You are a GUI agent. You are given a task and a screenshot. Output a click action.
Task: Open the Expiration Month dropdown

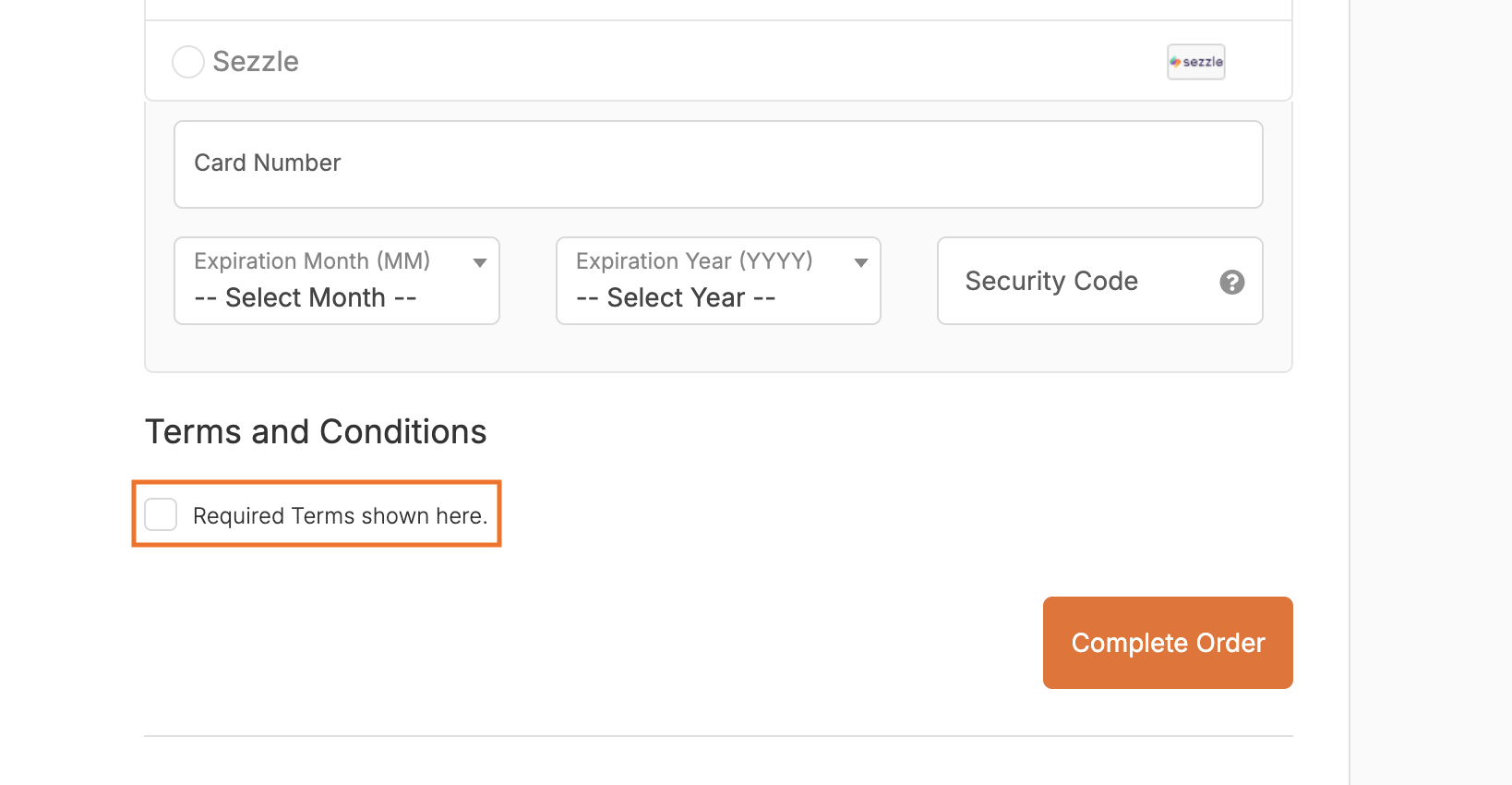tap(336, 281)
